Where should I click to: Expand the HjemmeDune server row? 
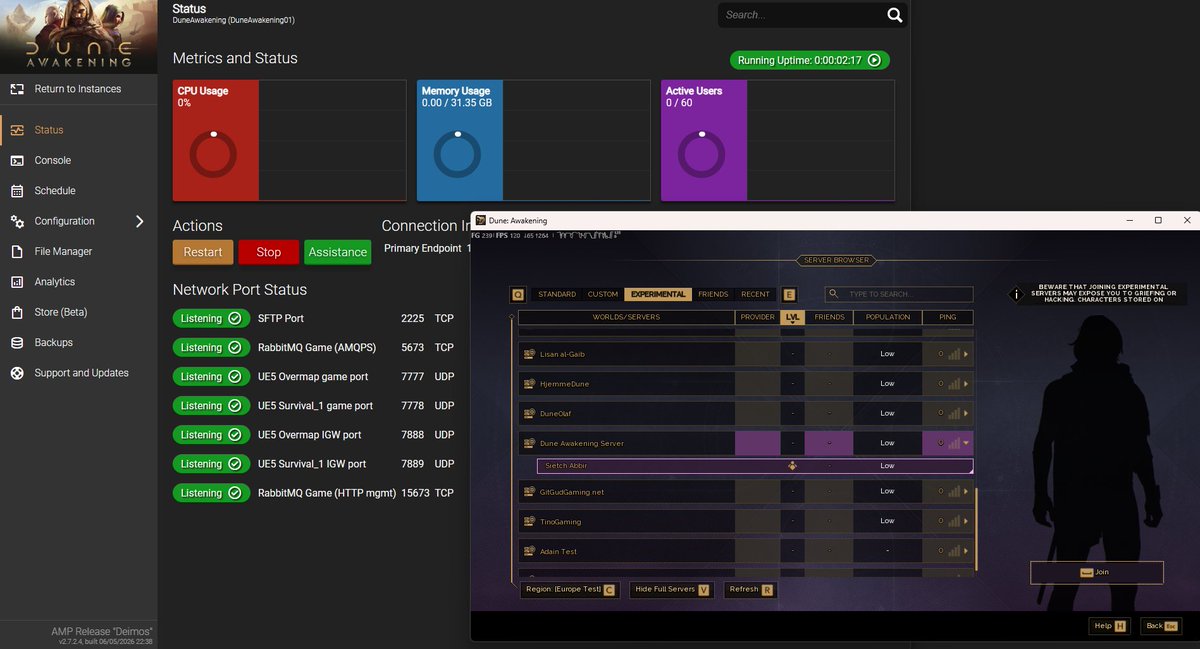pyautogui.click(x=966, y=384)
